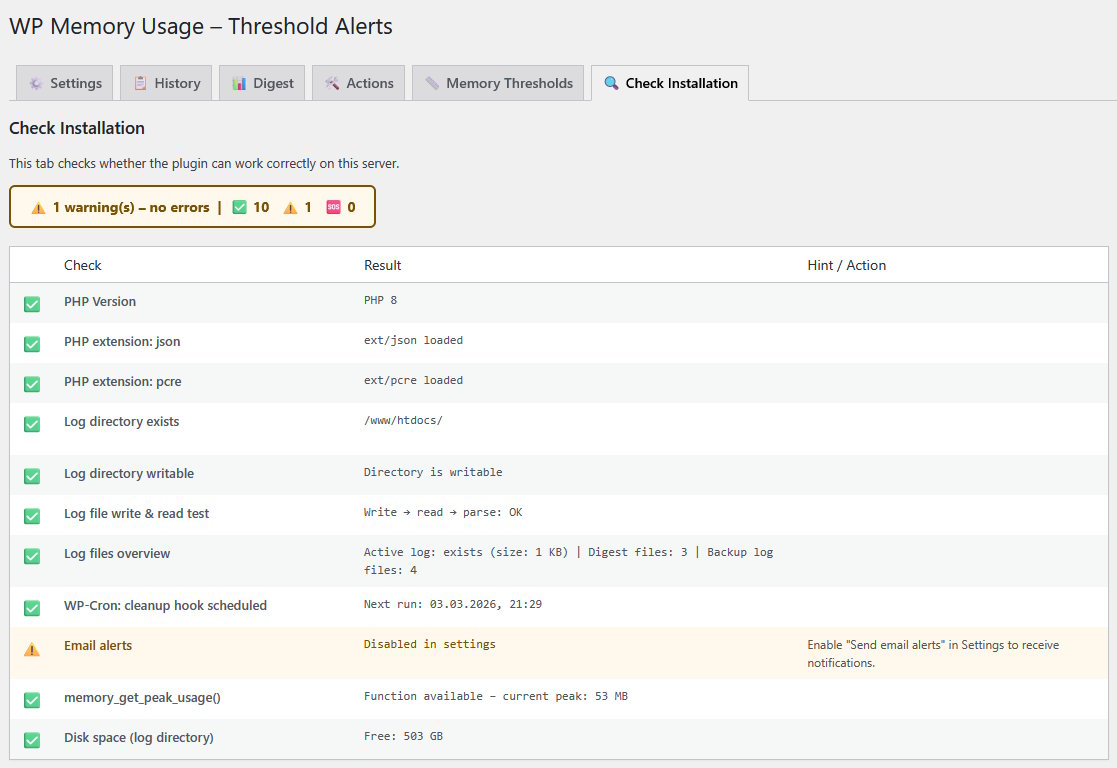Click the check icon for PHP extension: pcre
The height and width of the screenshot is (768, 1117).
pos(32,384)
